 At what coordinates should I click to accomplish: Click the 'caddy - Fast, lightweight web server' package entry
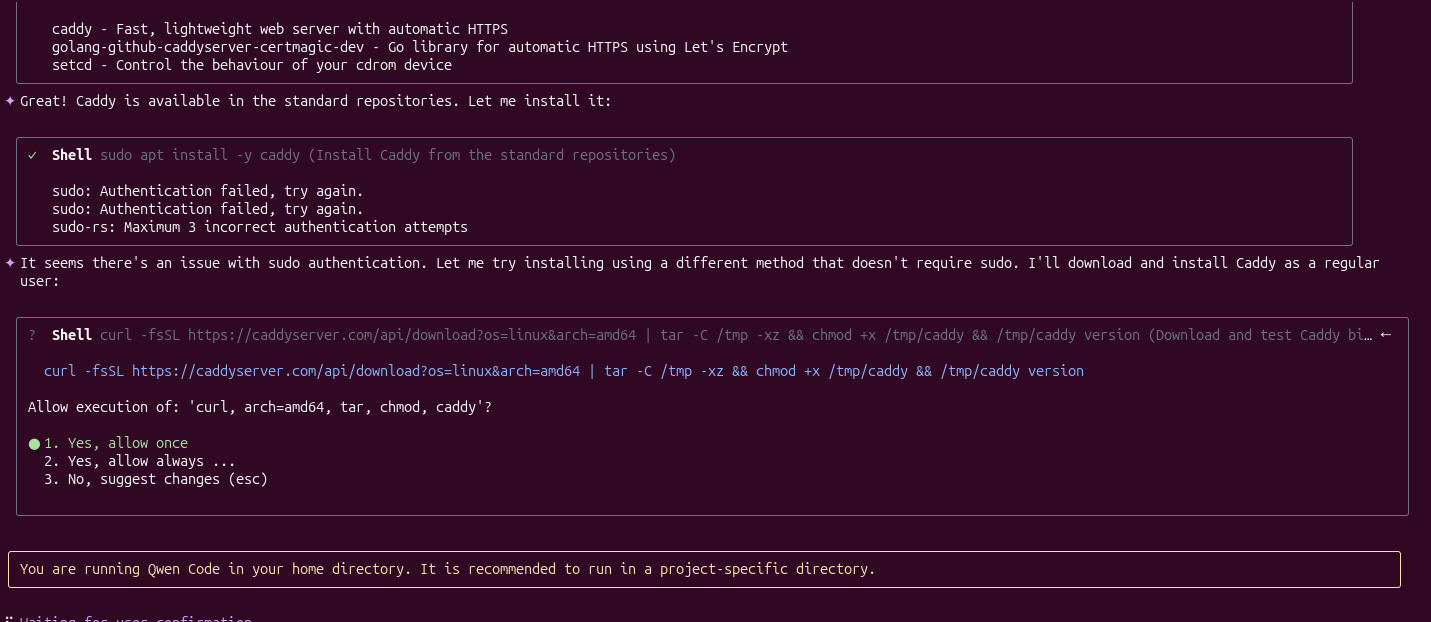(278, 29)
